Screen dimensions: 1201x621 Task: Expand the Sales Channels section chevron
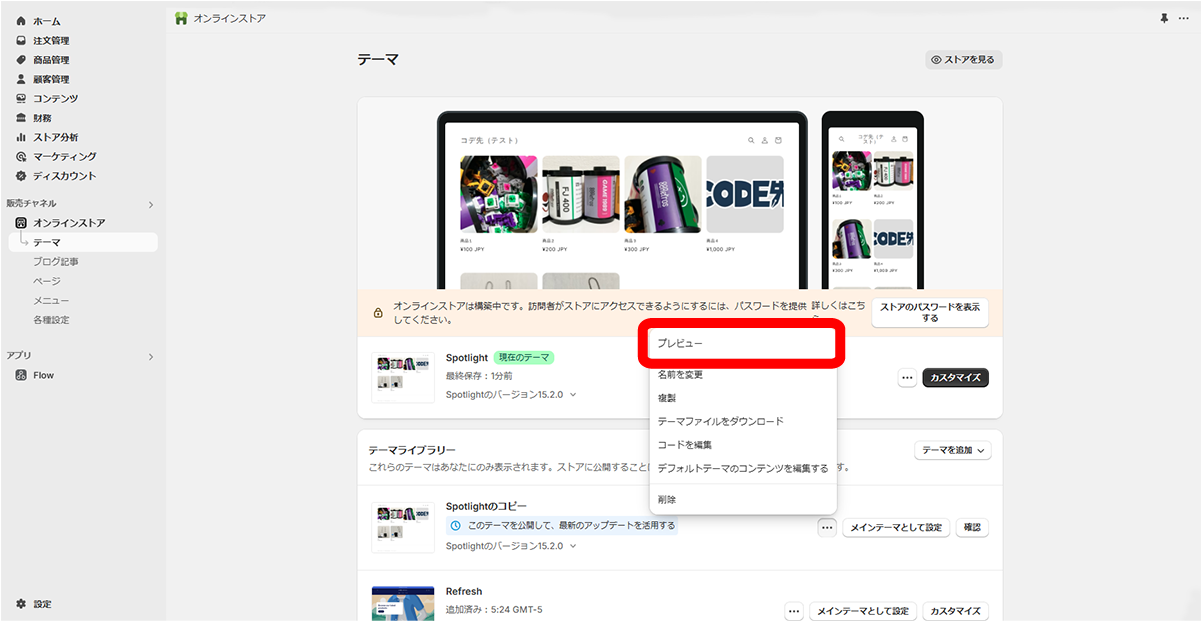tap(151, 204)
